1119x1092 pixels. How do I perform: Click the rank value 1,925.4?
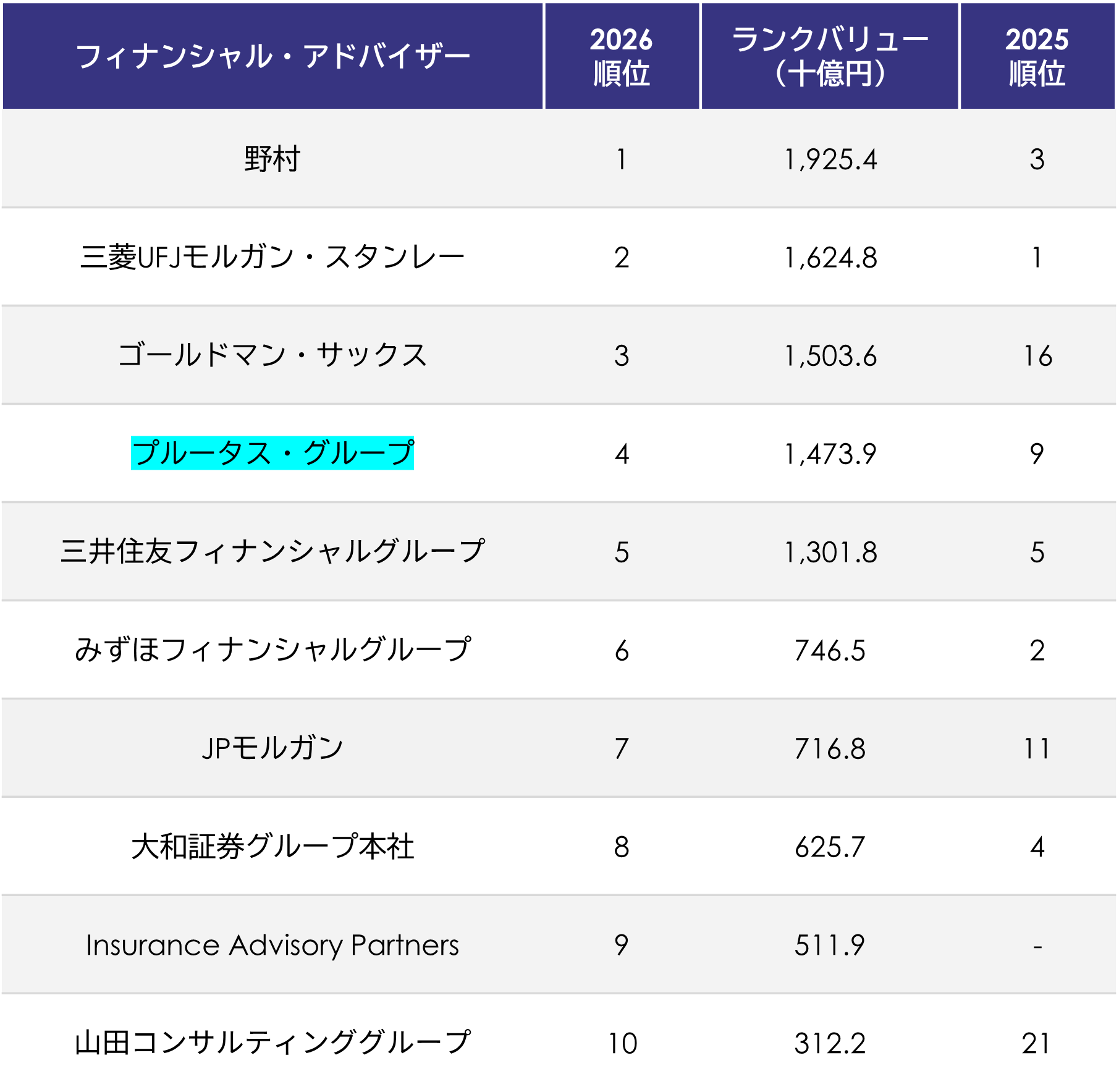(x=830, y=159)
